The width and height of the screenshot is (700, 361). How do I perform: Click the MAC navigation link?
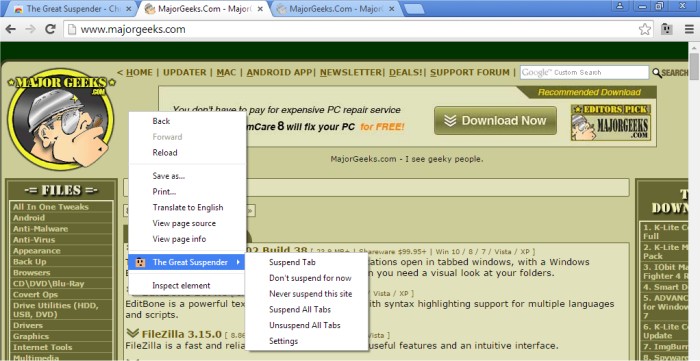226,72
